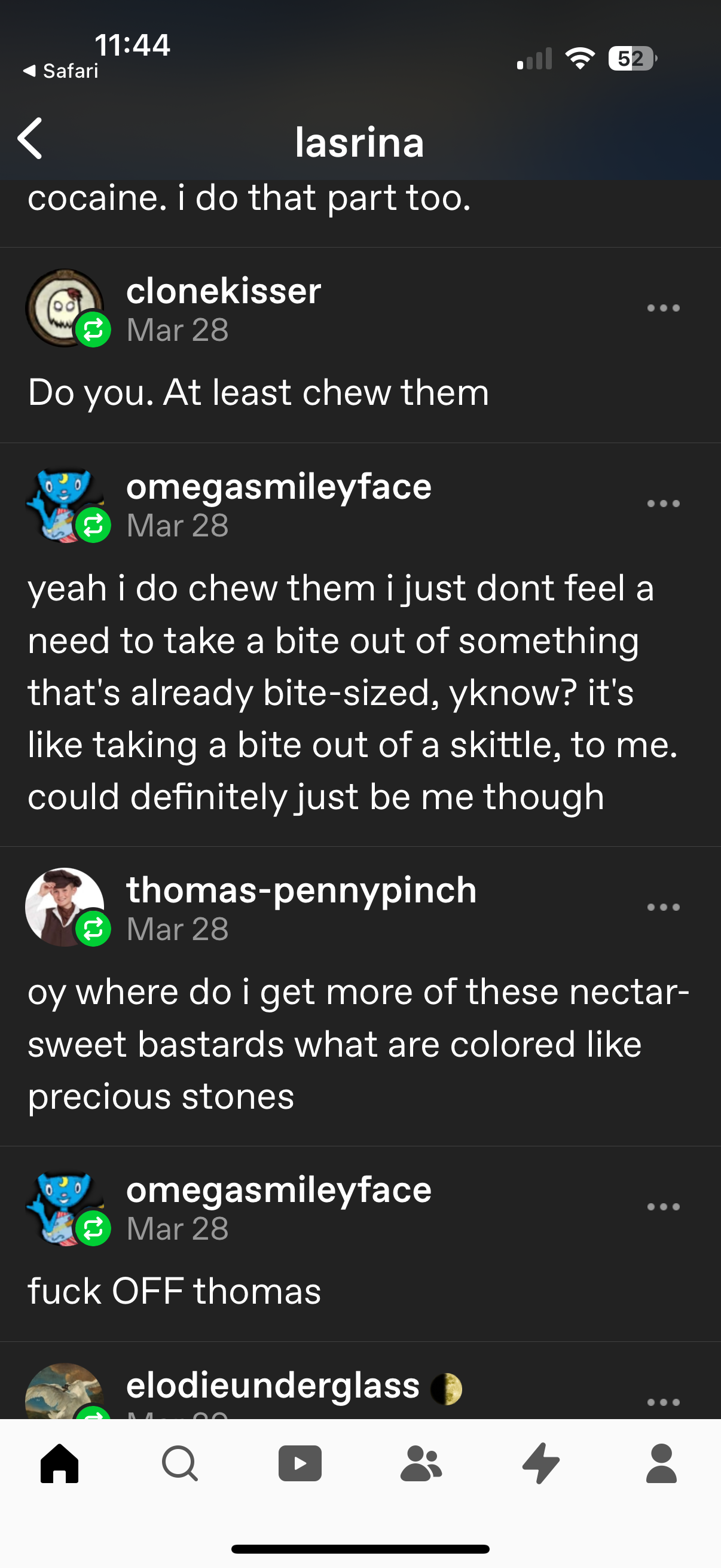Open the clonekisser username link

[x=224, y=291]
